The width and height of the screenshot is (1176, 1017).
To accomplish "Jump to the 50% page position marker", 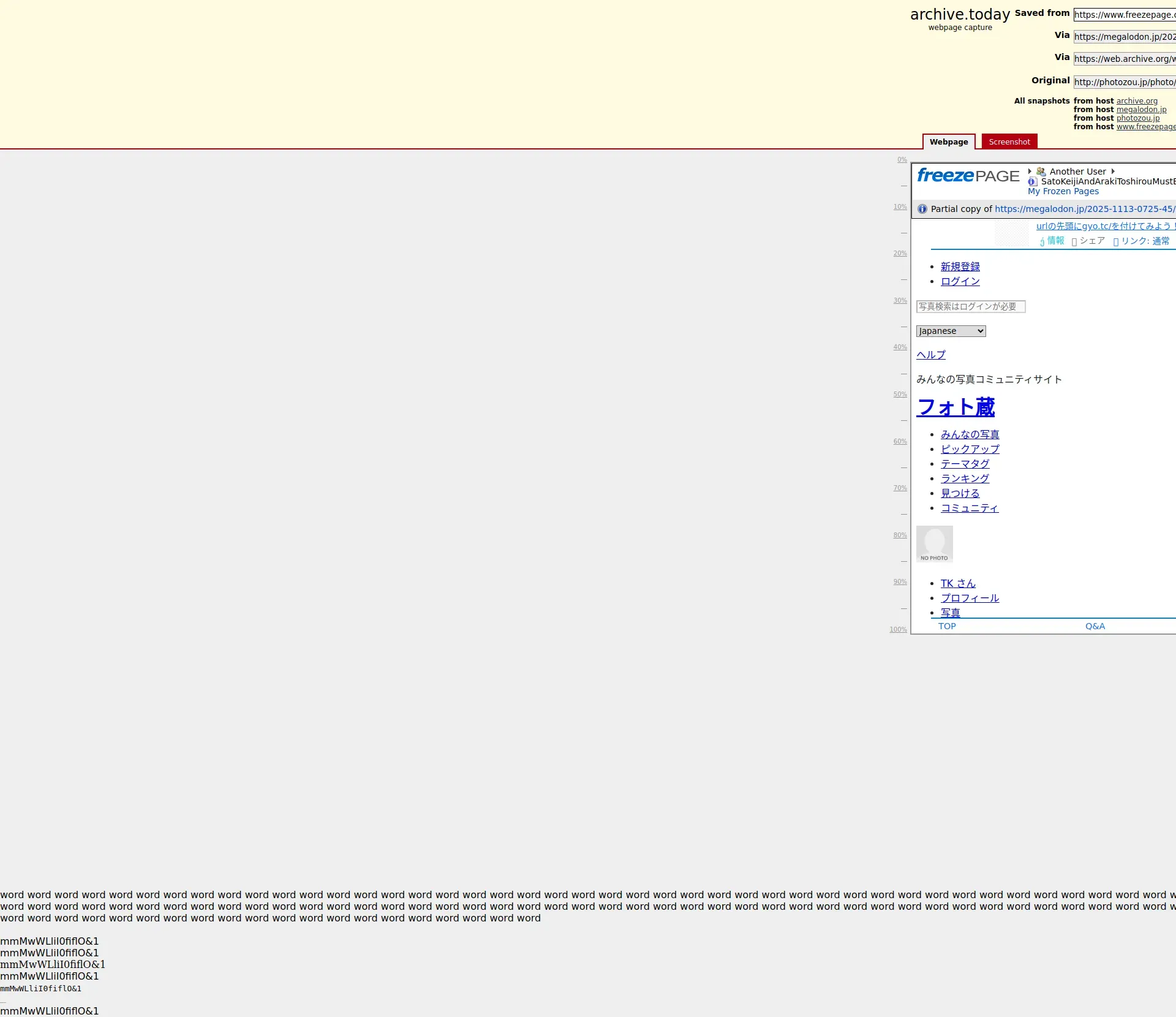I will (x=900, y=395).
